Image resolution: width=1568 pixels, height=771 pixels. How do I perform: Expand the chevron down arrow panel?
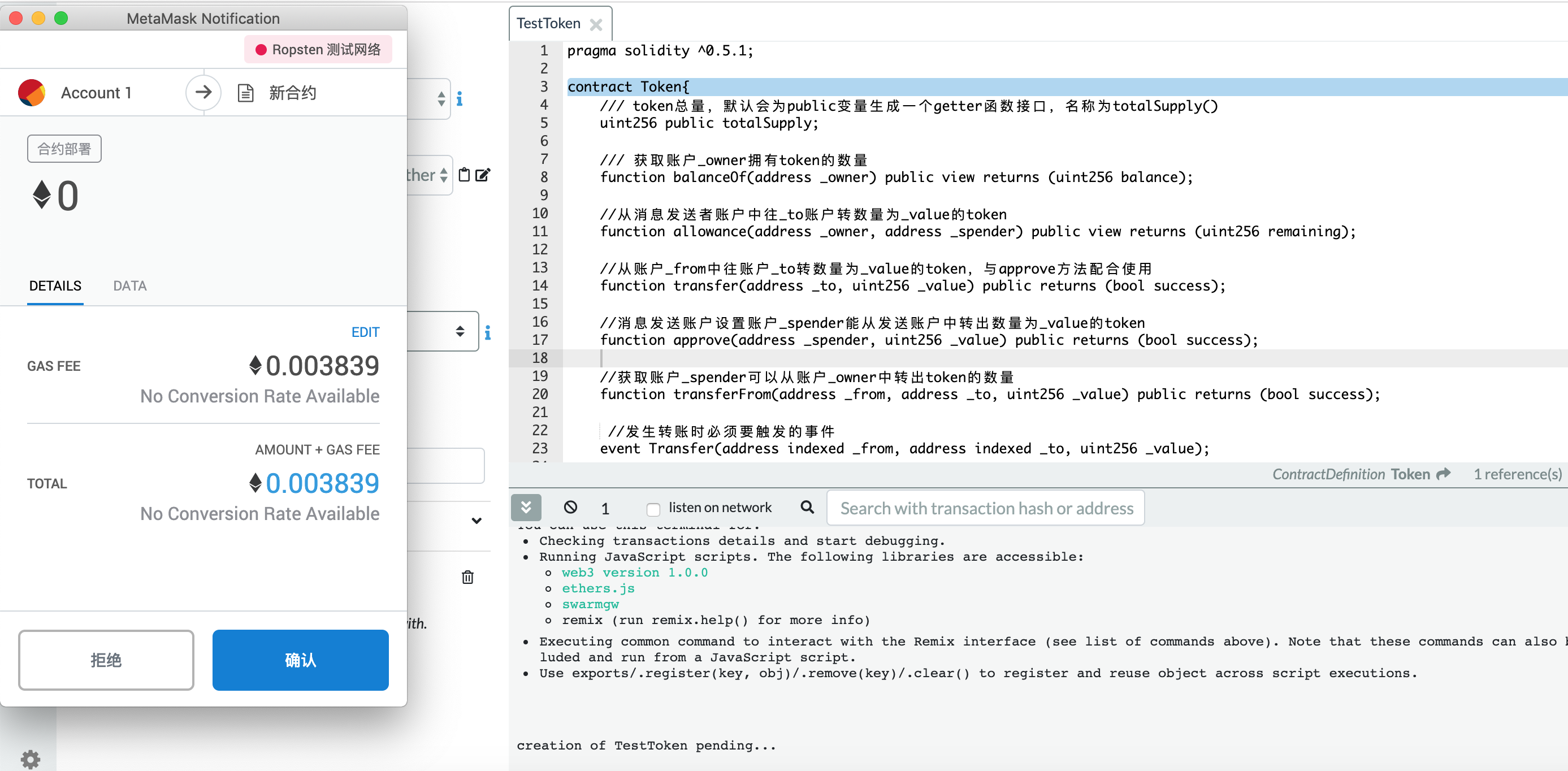point(477,521)
